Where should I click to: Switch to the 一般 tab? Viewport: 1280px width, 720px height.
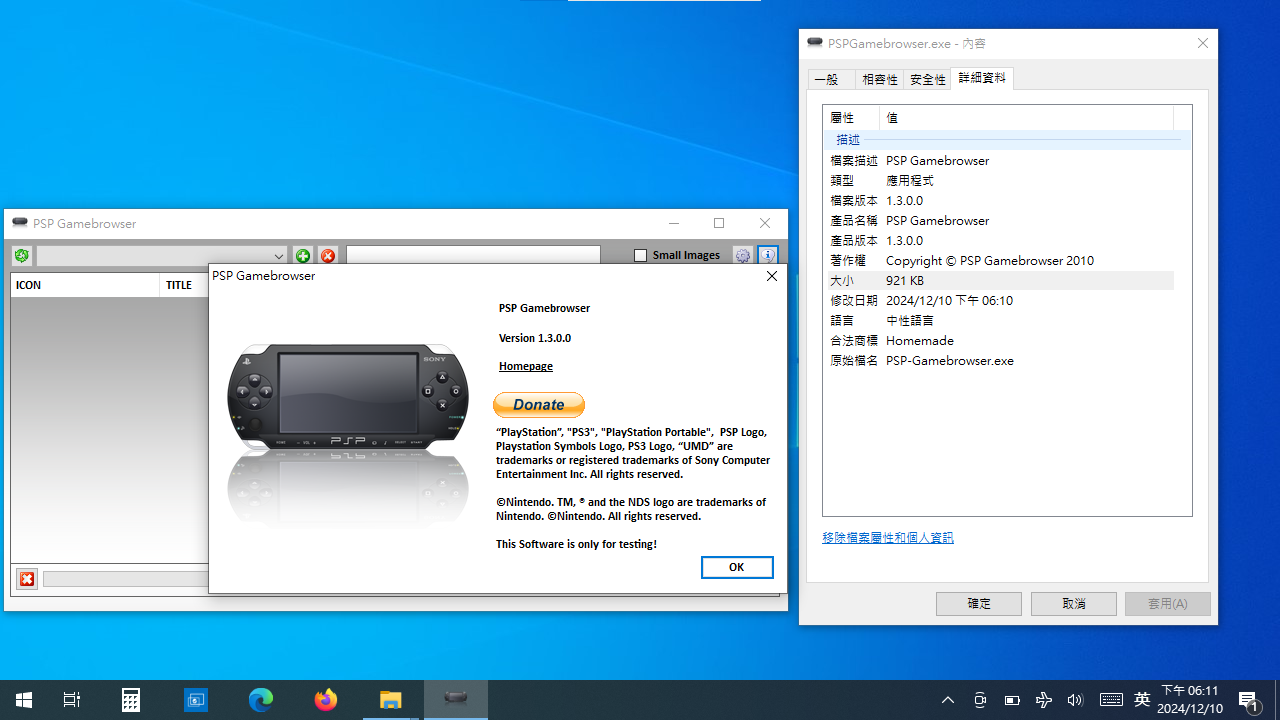tap(831, 79)
